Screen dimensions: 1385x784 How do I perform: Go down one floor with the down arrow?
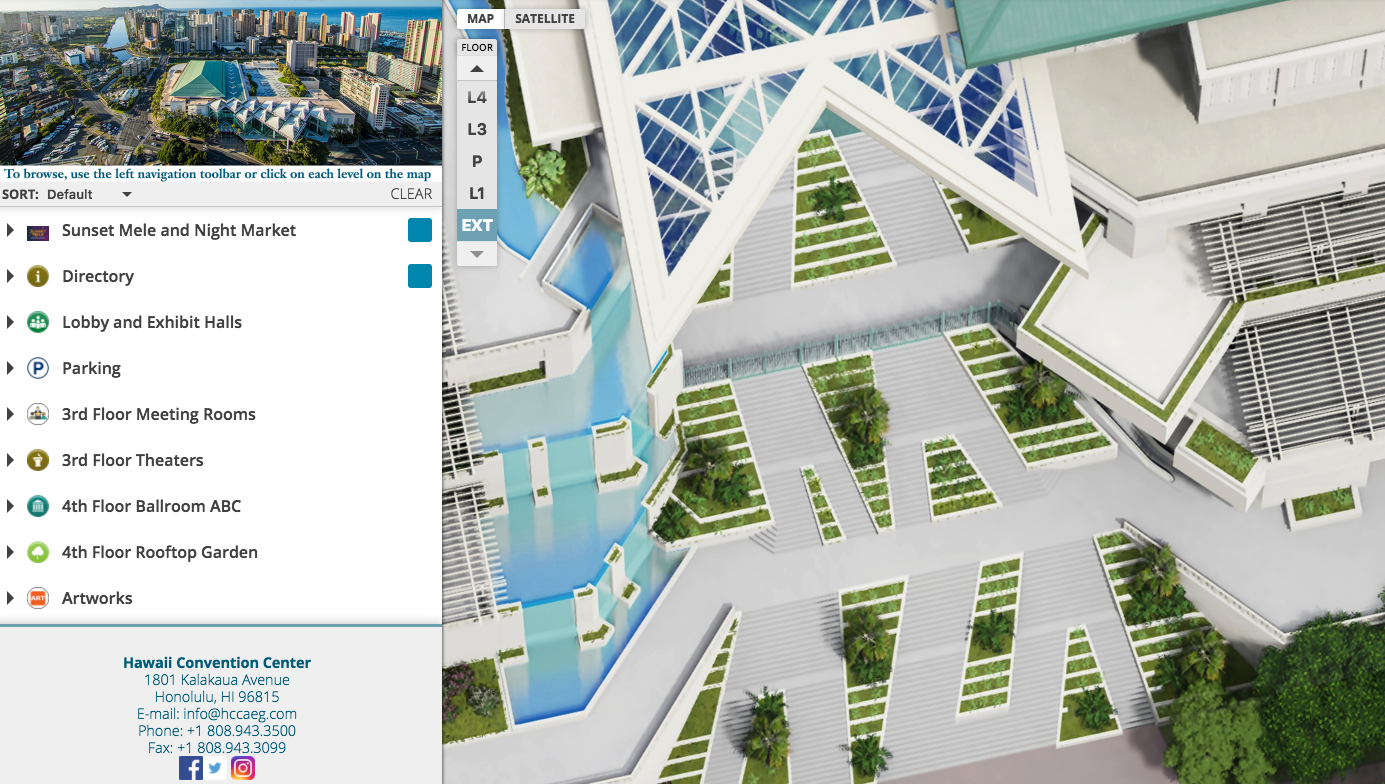477,254
